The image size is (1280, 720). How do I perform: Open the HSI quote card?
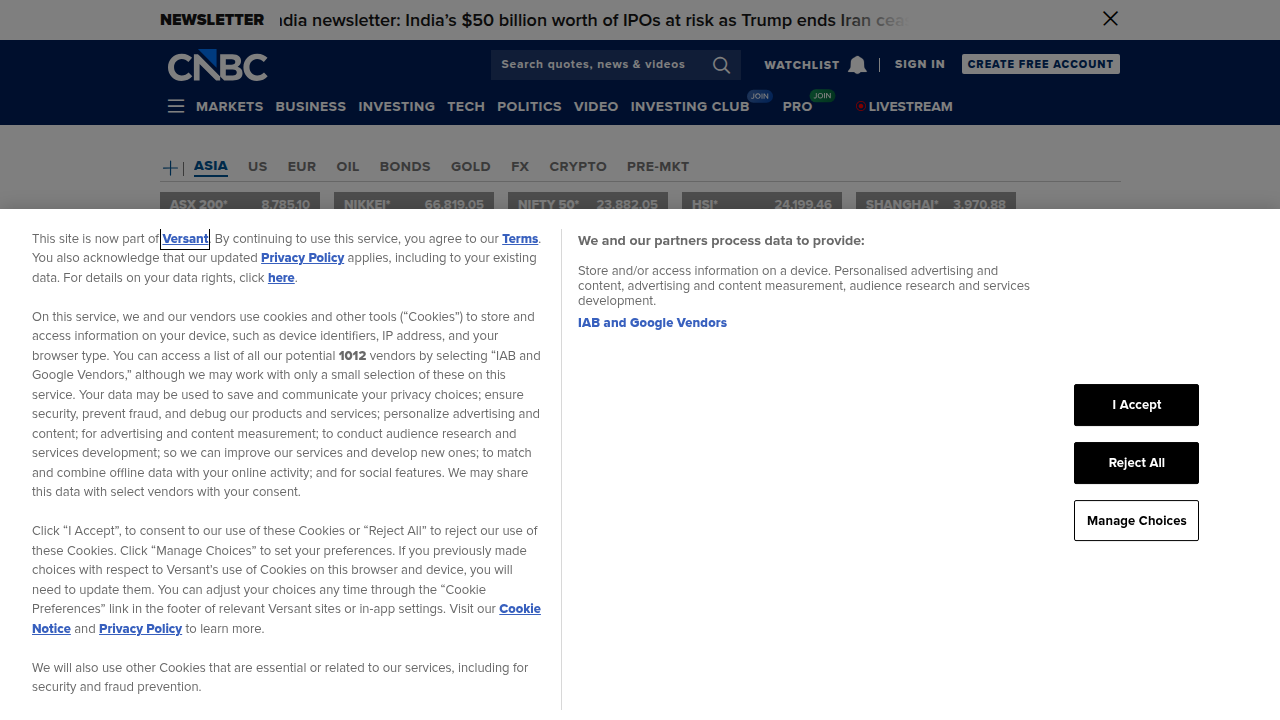(762, 202)
